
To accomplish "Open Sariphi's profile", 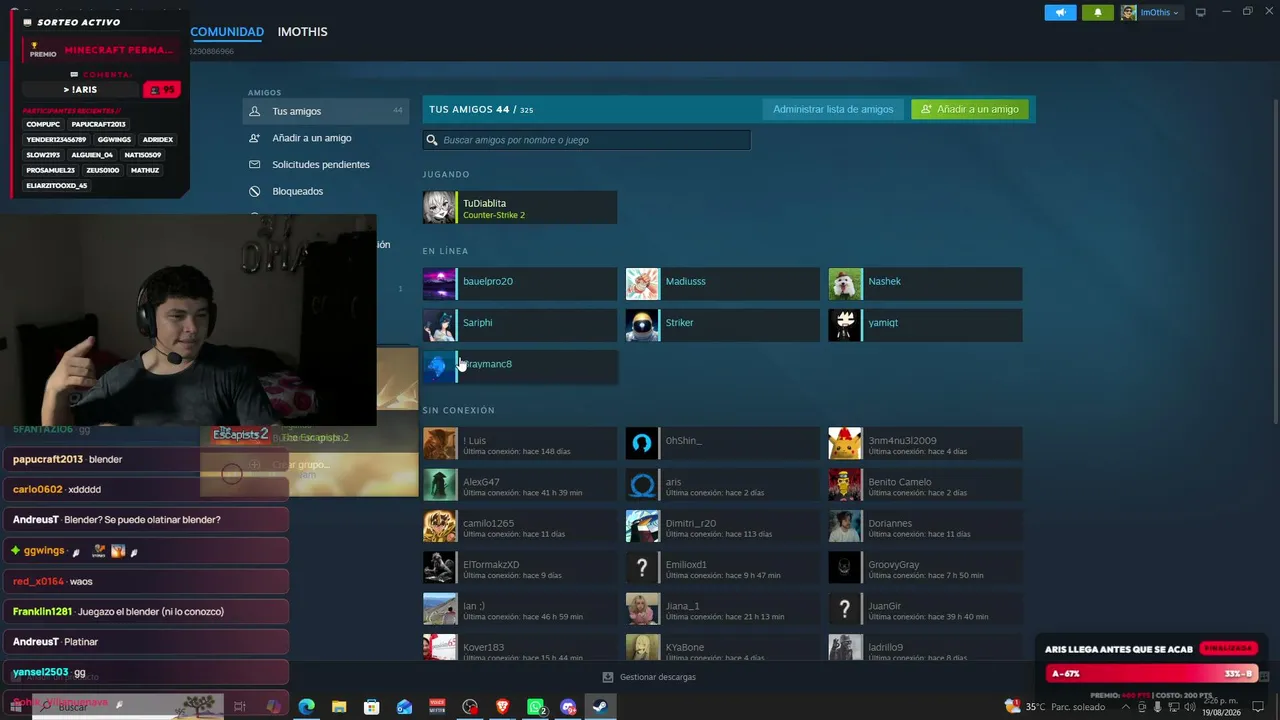I will click(520, 325).
